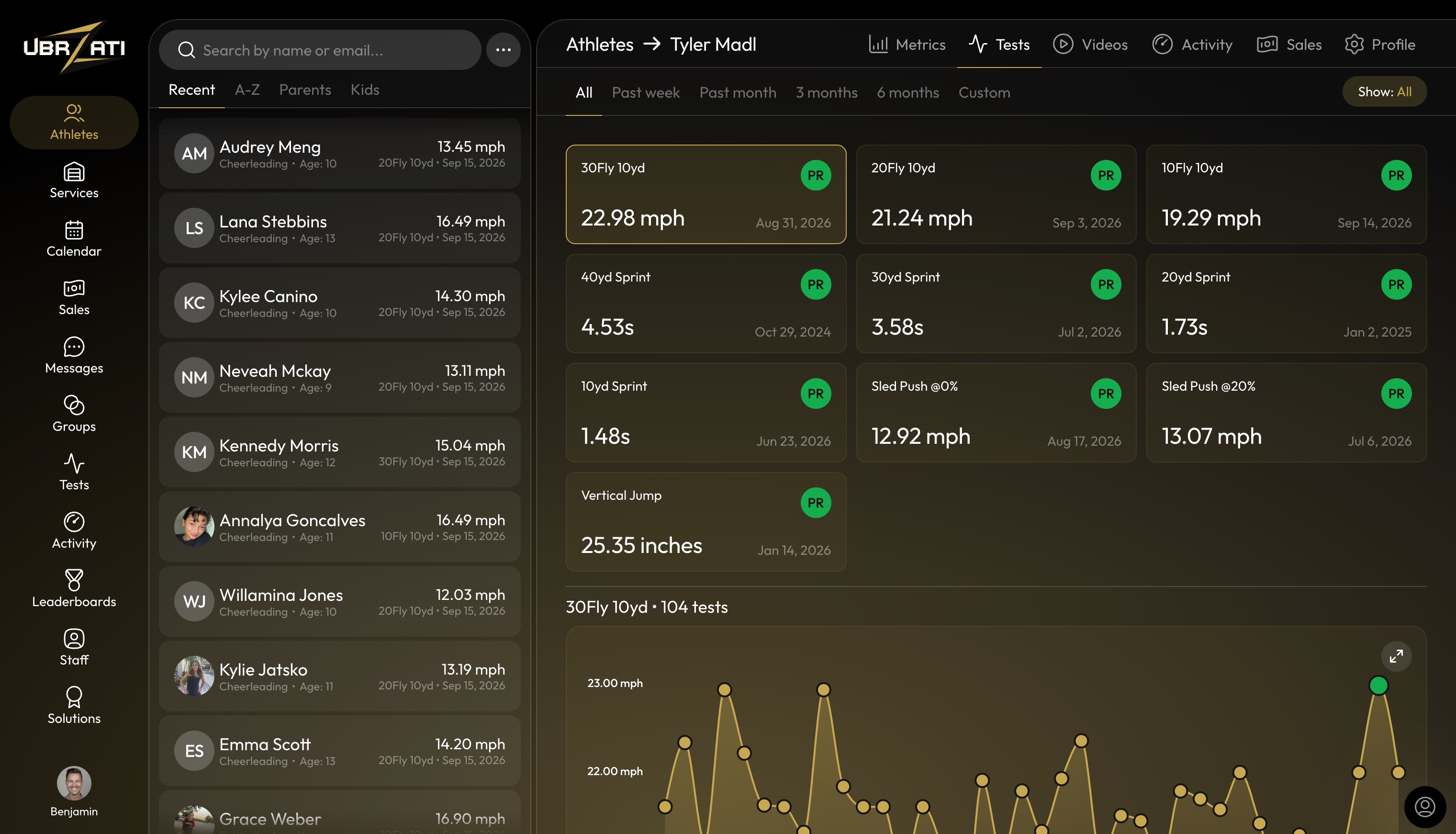Select the Sled Push @0% card
This screenshot has width=1456, height=834.
pyautogui.click(x=996, y=412)
